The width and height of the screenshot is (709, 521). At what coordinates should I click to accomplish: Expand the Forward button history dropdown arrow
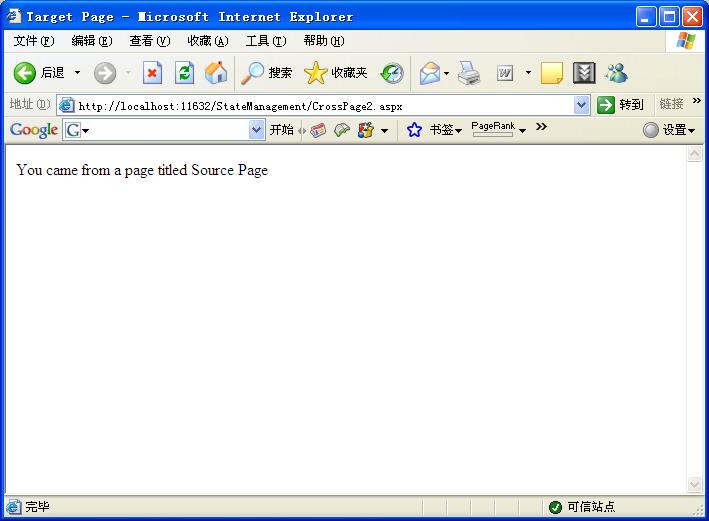click(128, 72)
